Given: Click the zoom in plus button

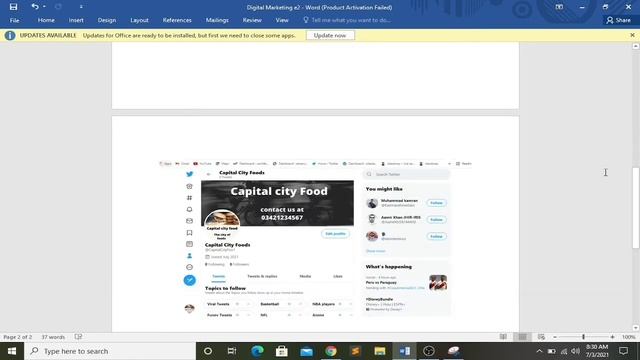Looking at the screenshot, I should click(612, 337).
